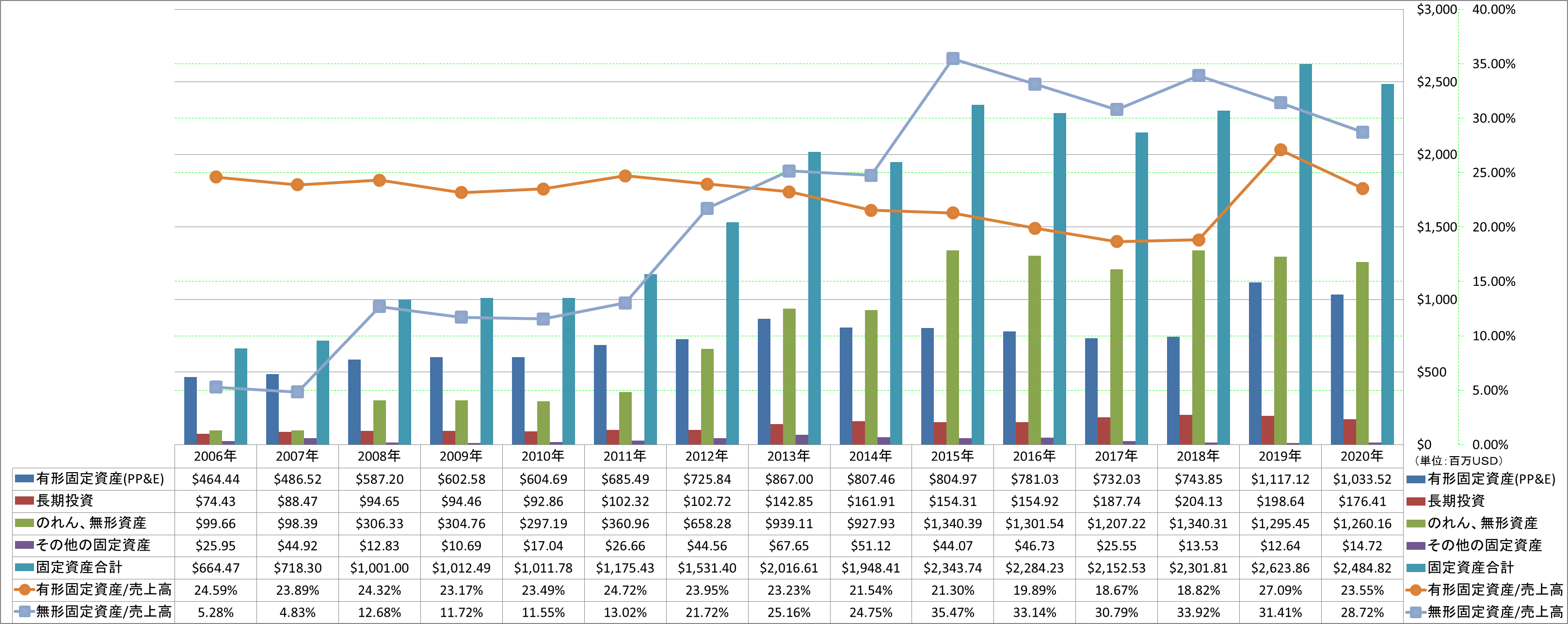Screen dimensions: 1568x624
Task: Click green swatch in right-side legend のれん、無形資産
Action: tap(1416, 524)
